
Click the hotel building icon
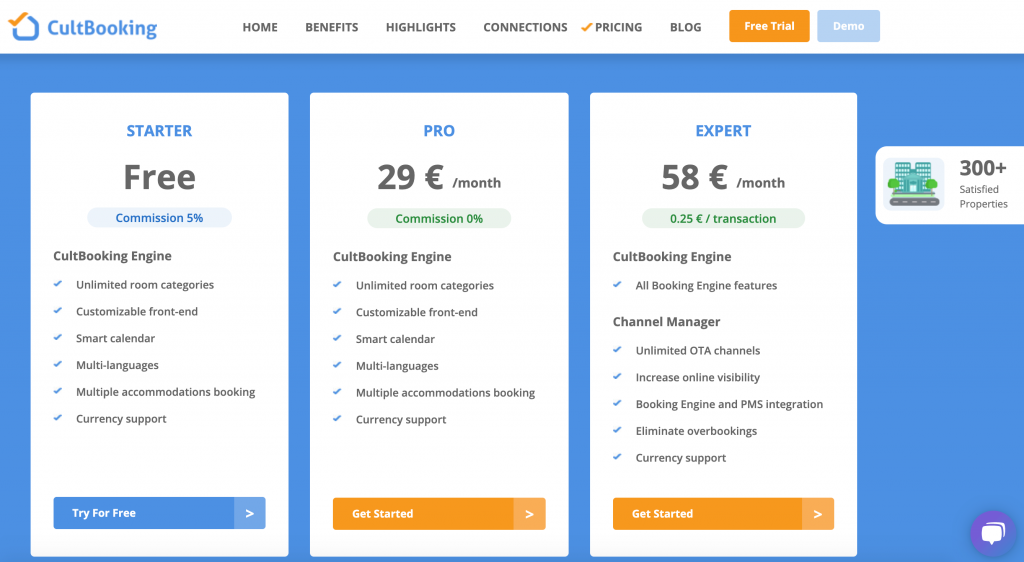[913, 184]
